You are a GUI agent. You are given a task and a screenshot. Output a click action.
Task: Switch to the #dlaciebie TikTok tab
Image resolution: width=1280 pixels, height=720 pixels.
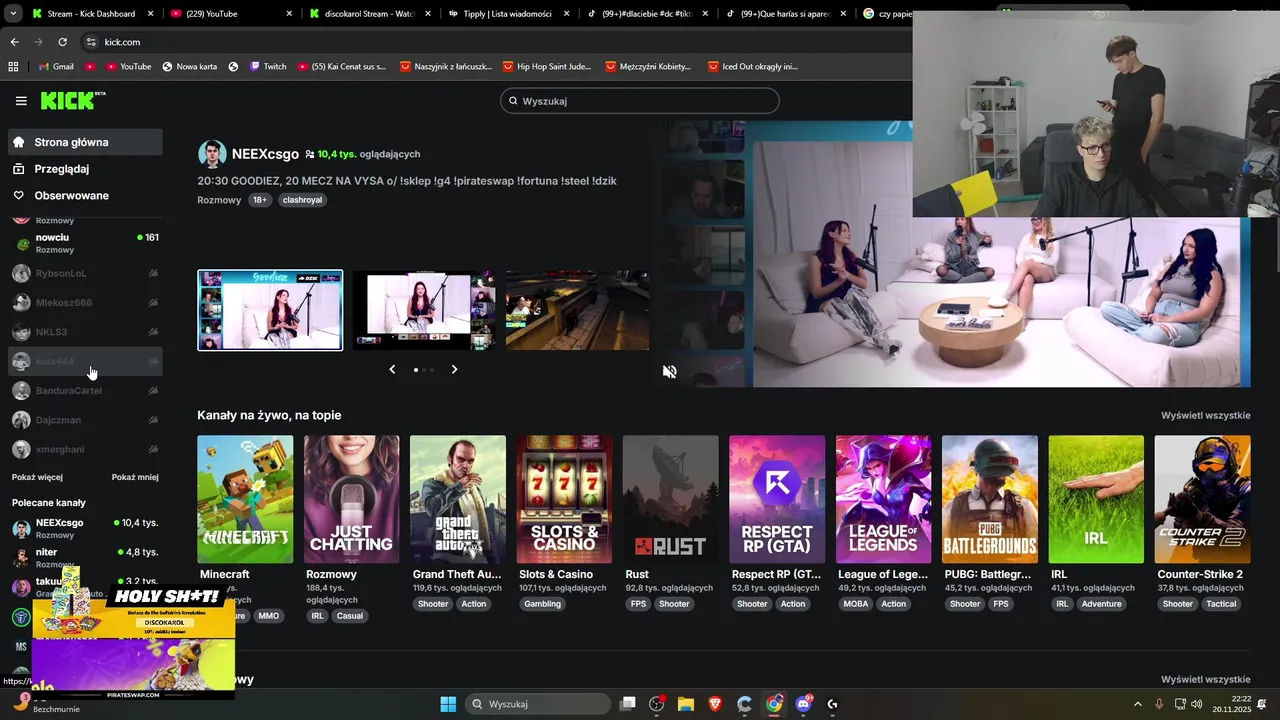click(x=647, y=14)
